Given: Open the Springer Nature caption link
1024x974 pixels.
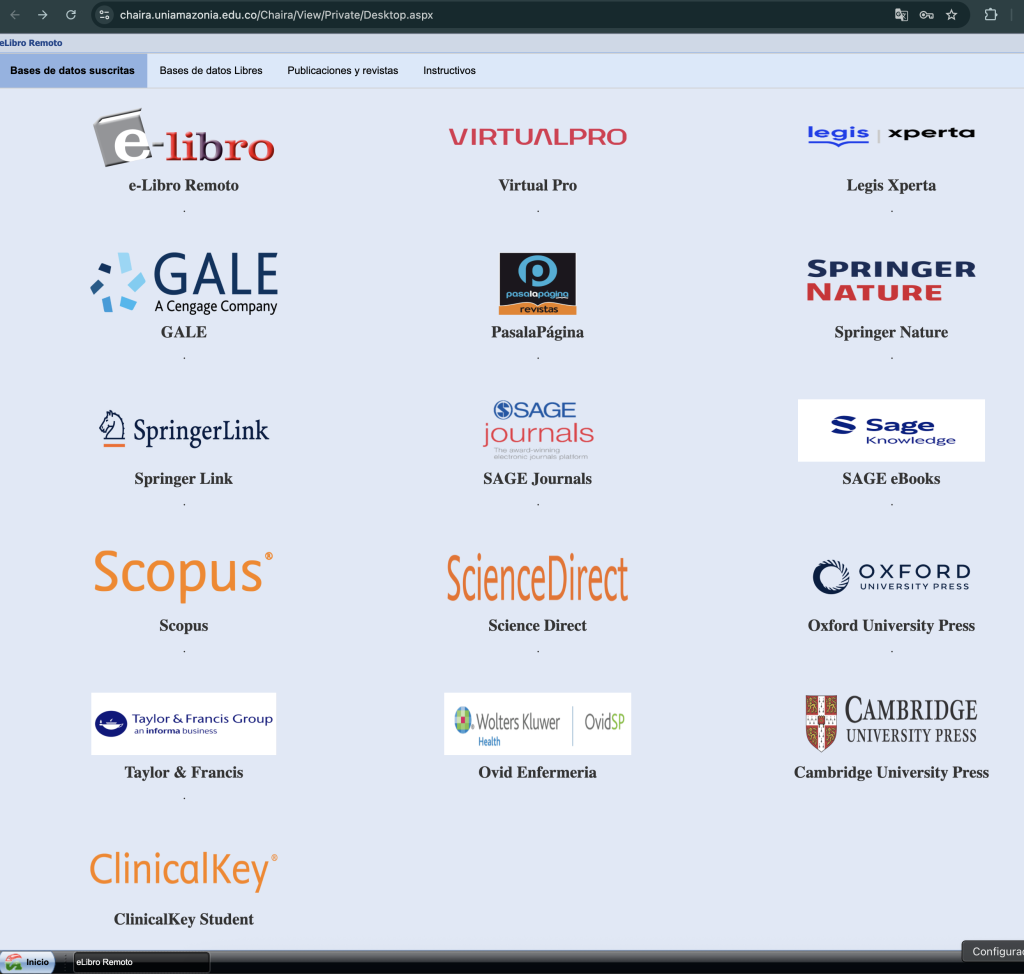Looking at the screenshot, I should pyautogui.click(x=891, y=333).
